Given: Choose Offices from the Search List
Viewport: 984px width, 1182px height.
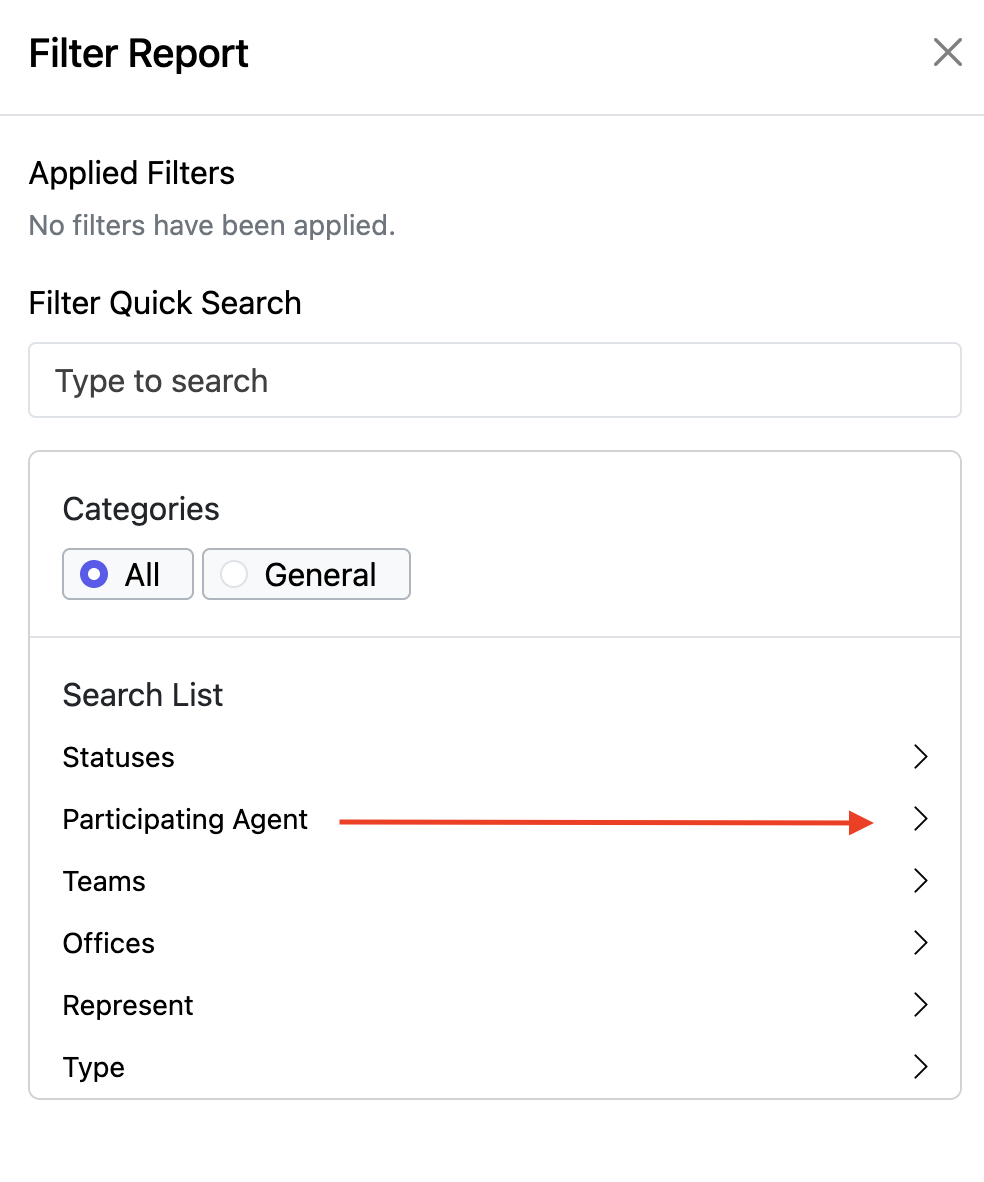Looking at the screenshot, I should (108, 943).
